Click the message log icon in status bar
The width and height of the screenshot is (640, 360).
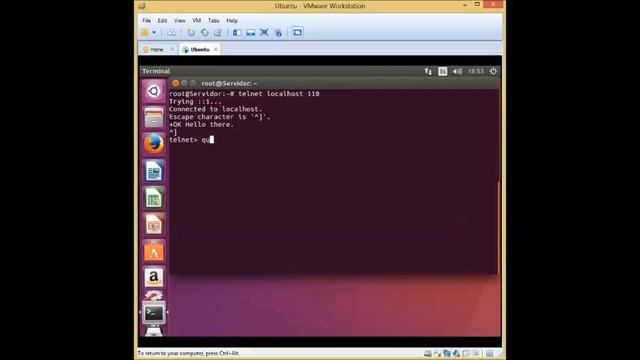click(489, 353)
